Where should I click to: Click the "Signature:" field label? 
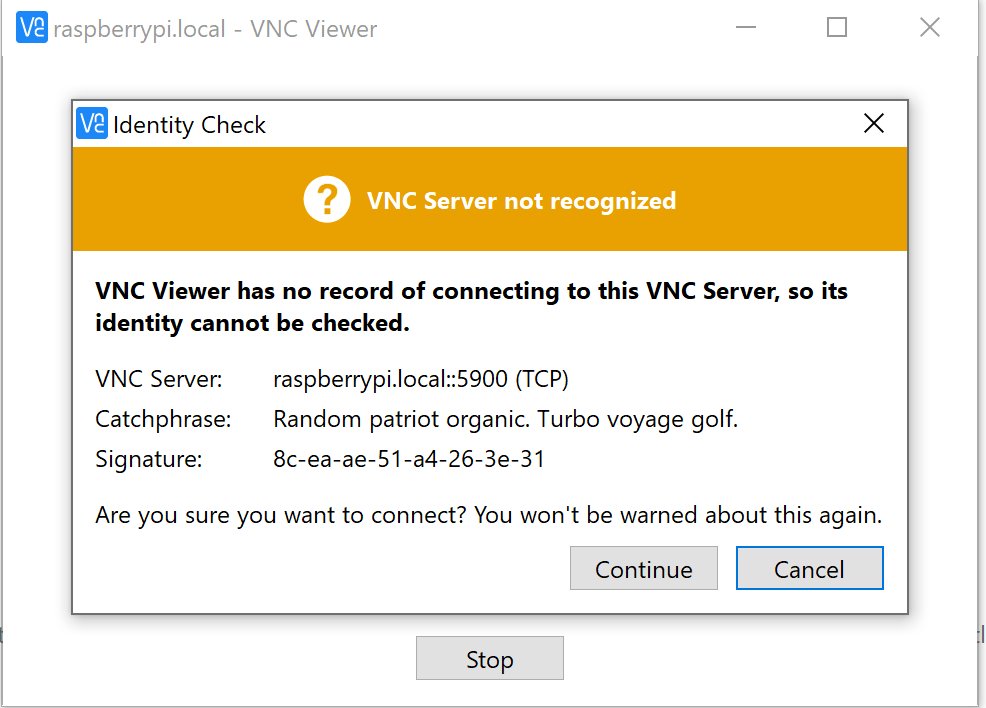tap(149, 460)
